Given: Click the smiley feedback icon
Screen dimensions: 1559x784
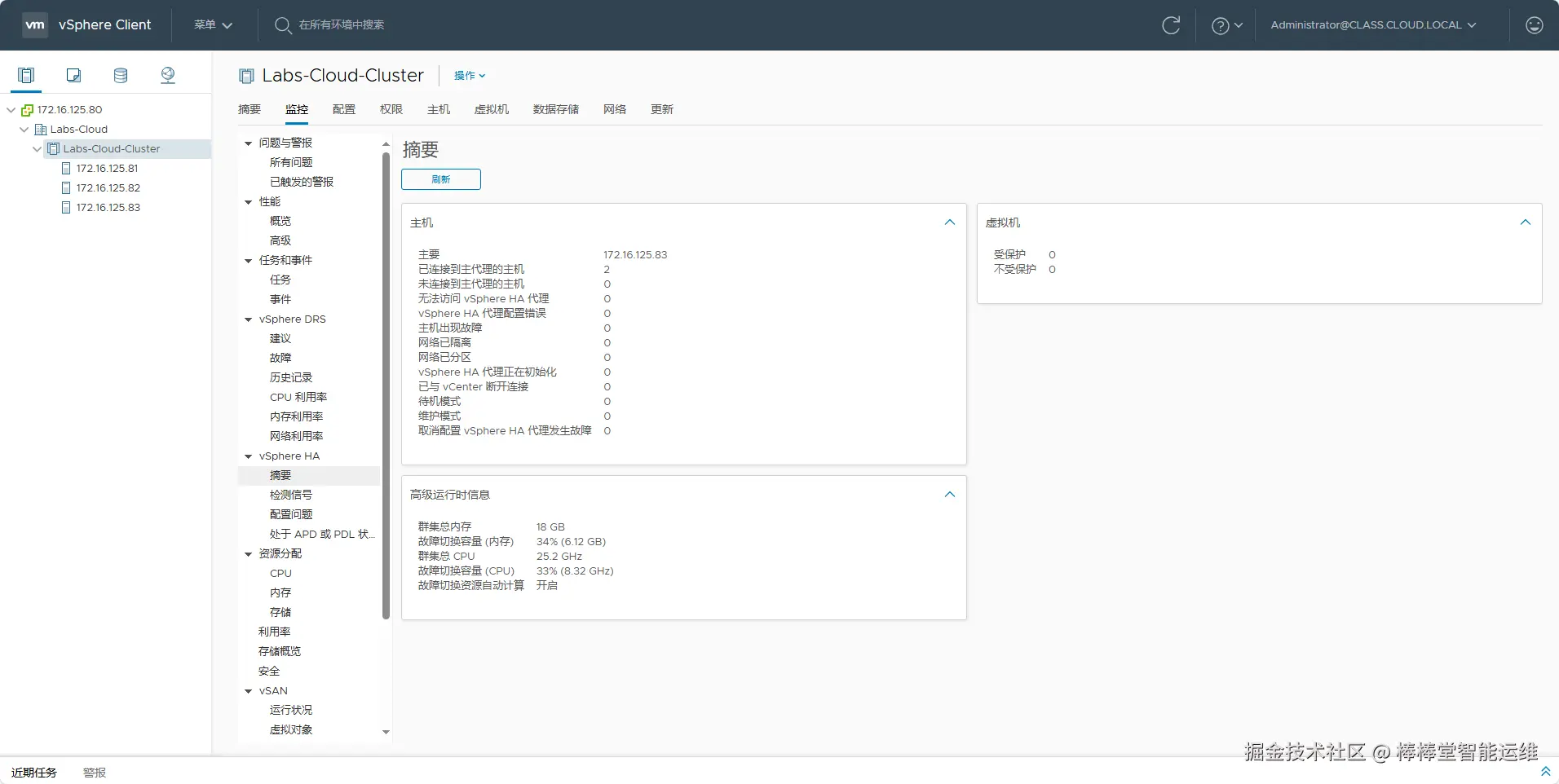Looking at the screenshot, I should [1534, 25].
